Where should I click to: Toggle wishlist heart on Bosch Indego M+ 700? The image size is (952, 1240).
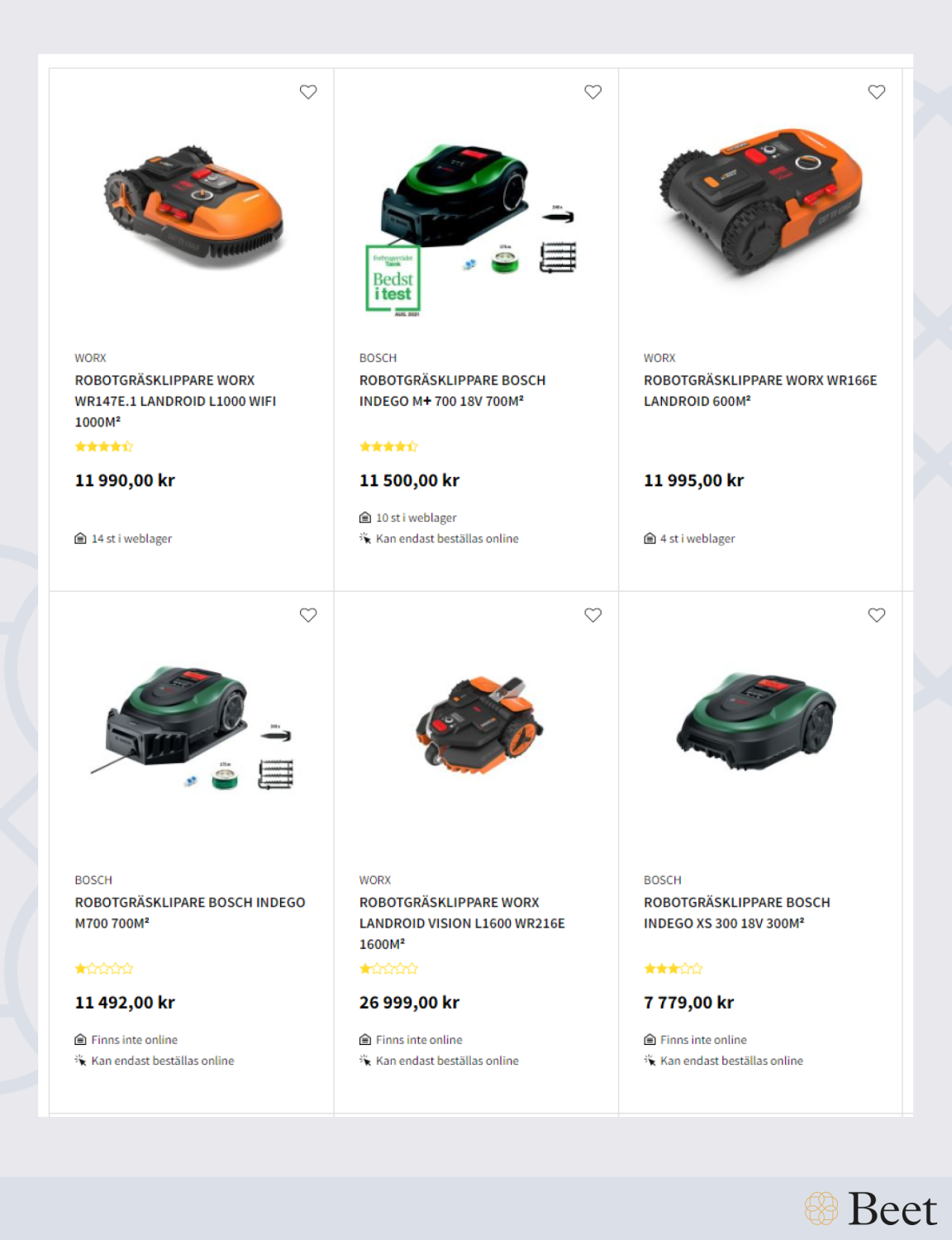tap(593, 92)
